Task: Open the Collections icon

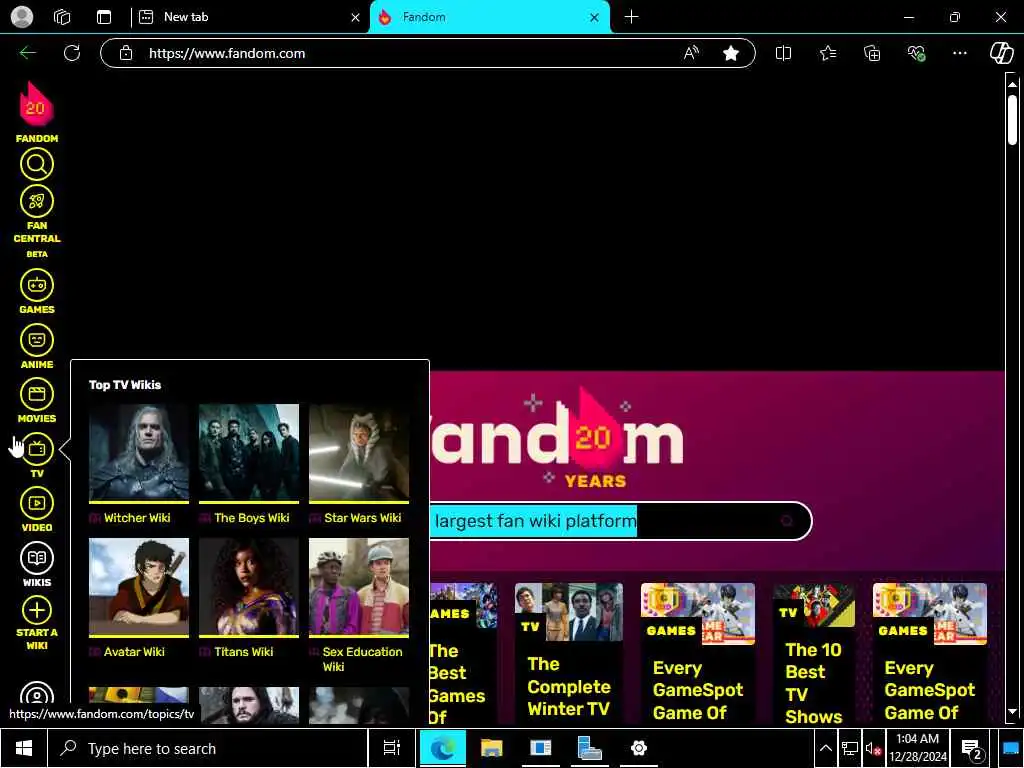Action: click(x=872, y=53)
